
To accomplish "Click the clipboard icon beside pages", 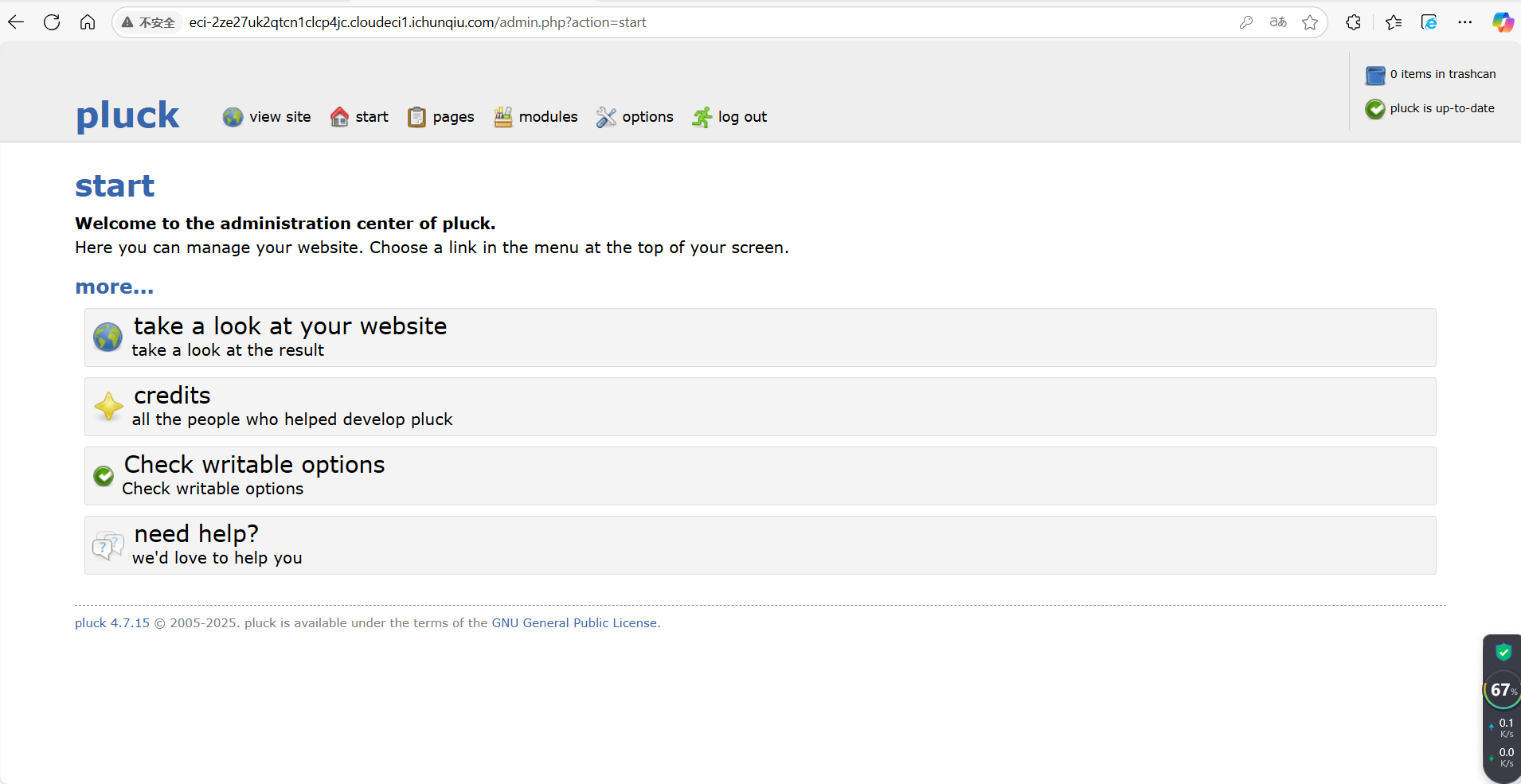I will [416, 117].
